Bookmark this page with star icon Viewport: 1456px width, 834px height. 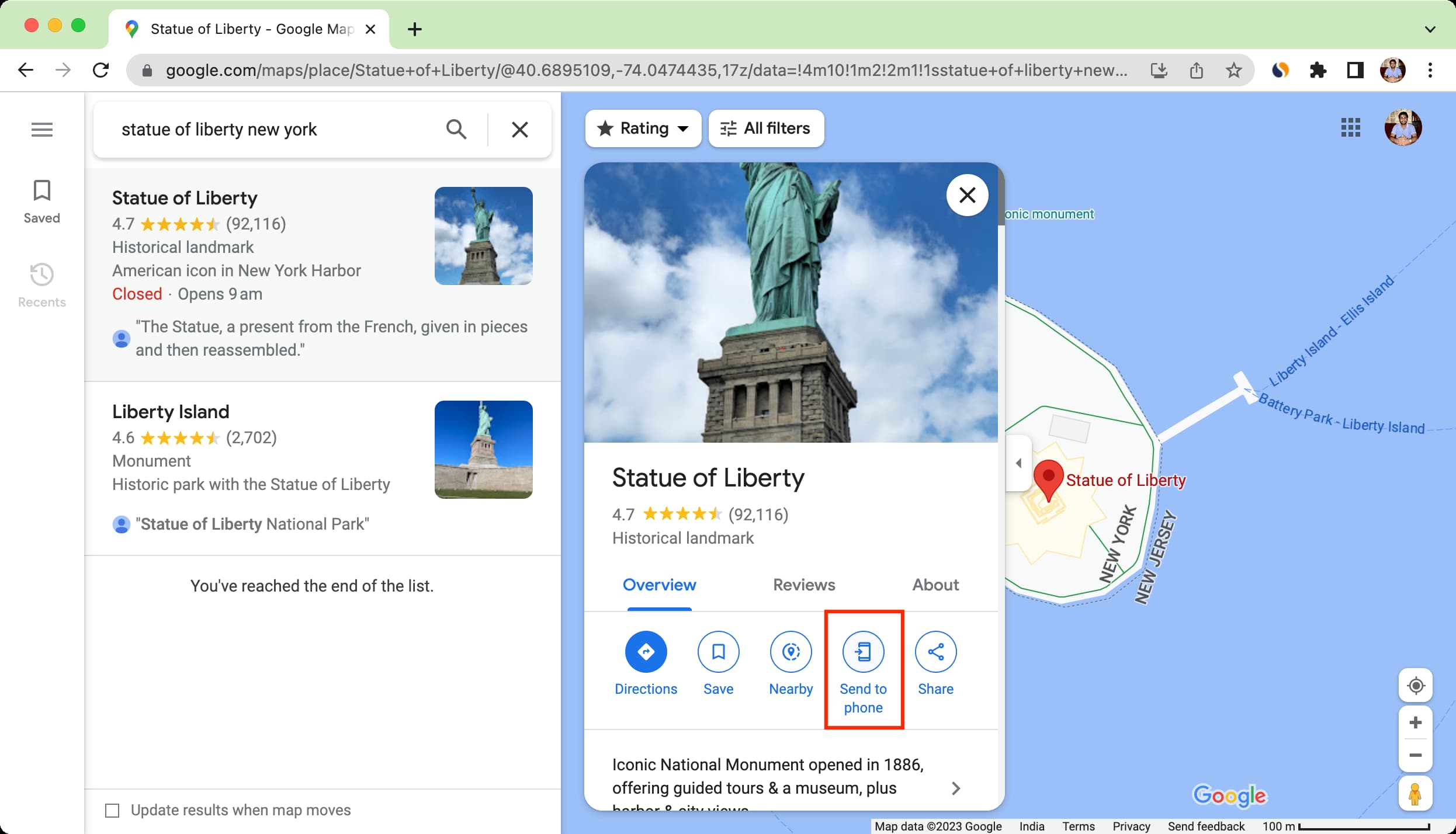coord(1233,71)
